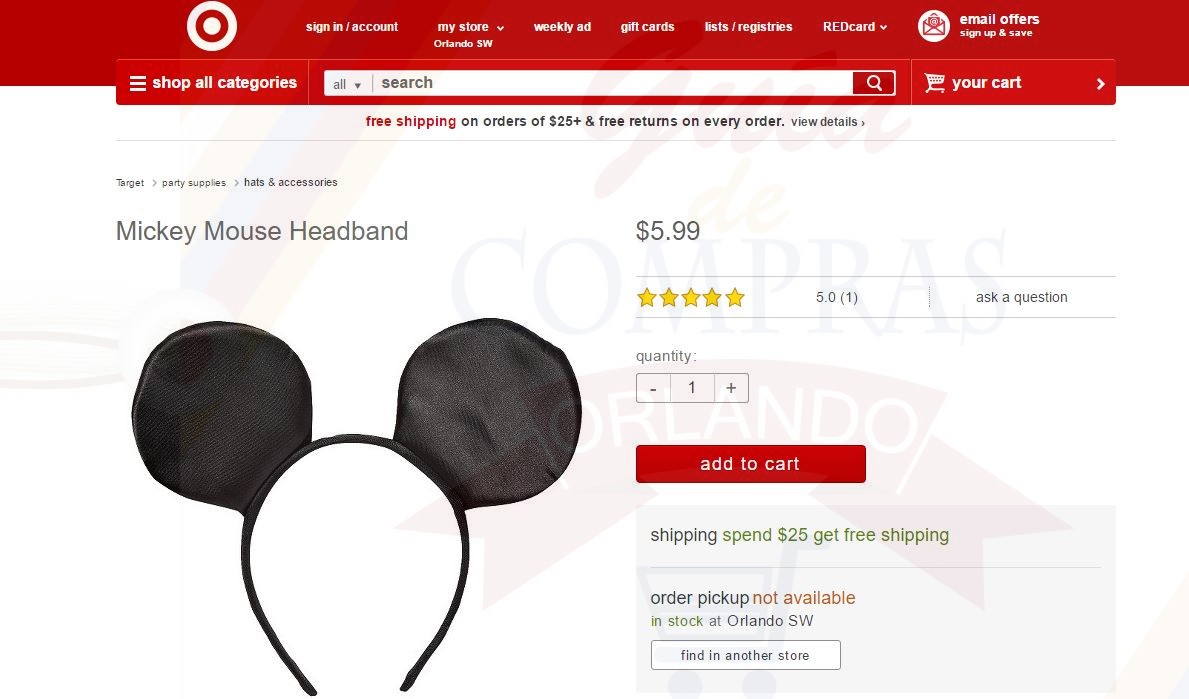Increase quantity with the plus button
This screenshot has width=1189, height=699.
coord(731,387)
